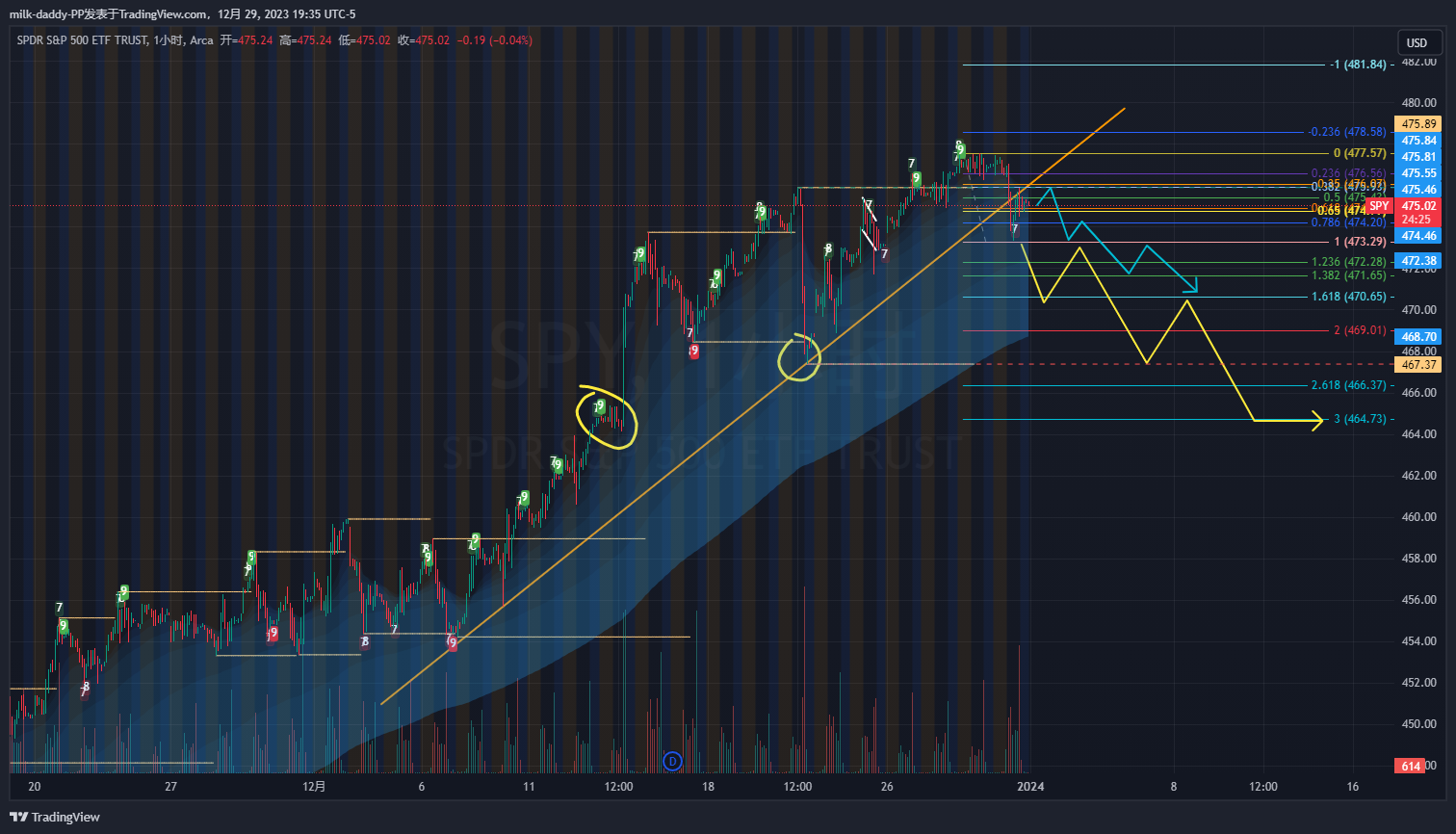This screenshot has width=1456, height=834.
Task: Select the yellow circle around the green 9
Action: (x=607, y=417)
